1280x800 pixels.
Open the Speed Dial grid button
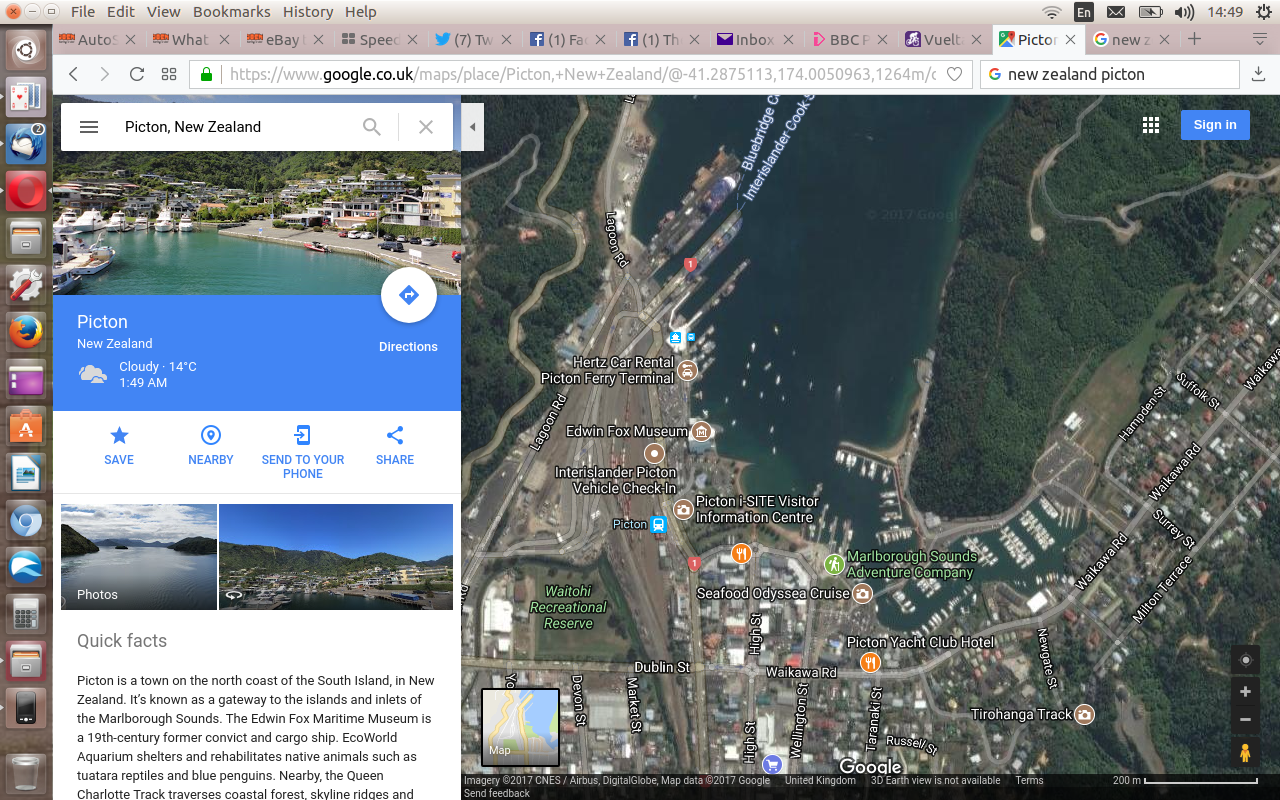tap(169, 74)
